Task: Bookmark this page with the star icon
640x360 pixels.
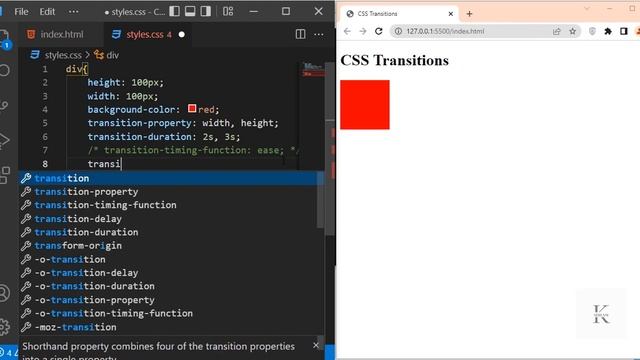Action: 573,31
